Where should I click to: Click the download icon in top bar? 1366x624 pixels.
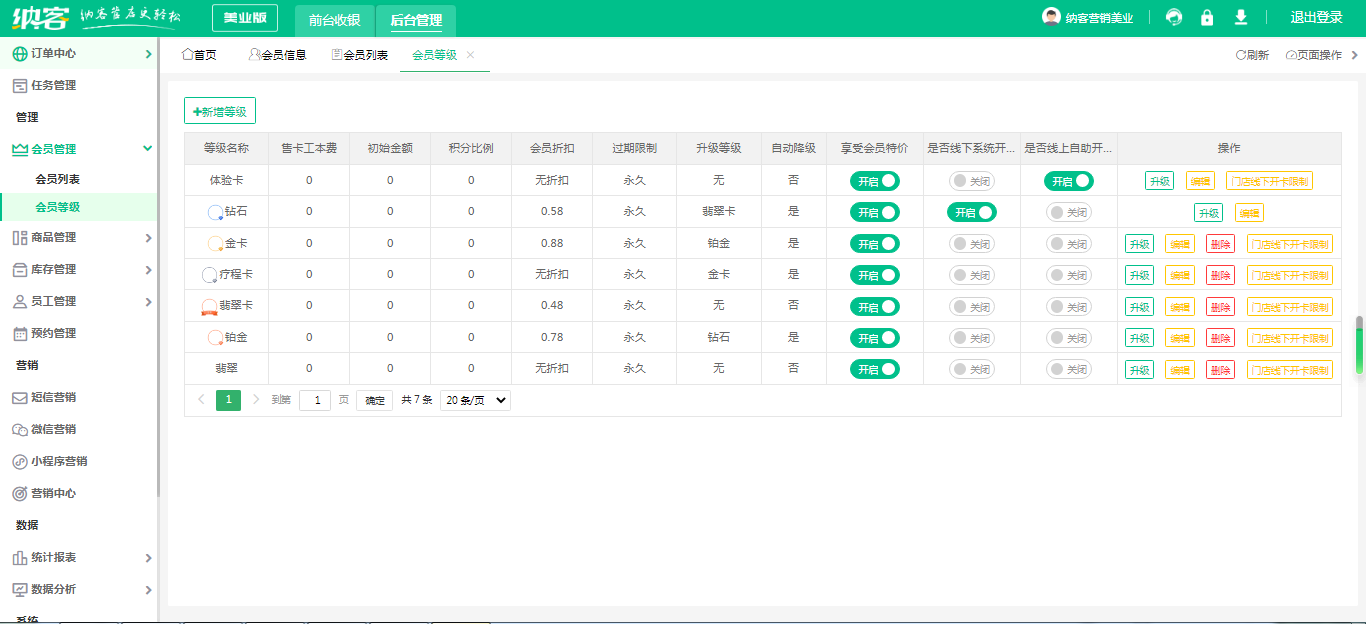point(1241,18)
